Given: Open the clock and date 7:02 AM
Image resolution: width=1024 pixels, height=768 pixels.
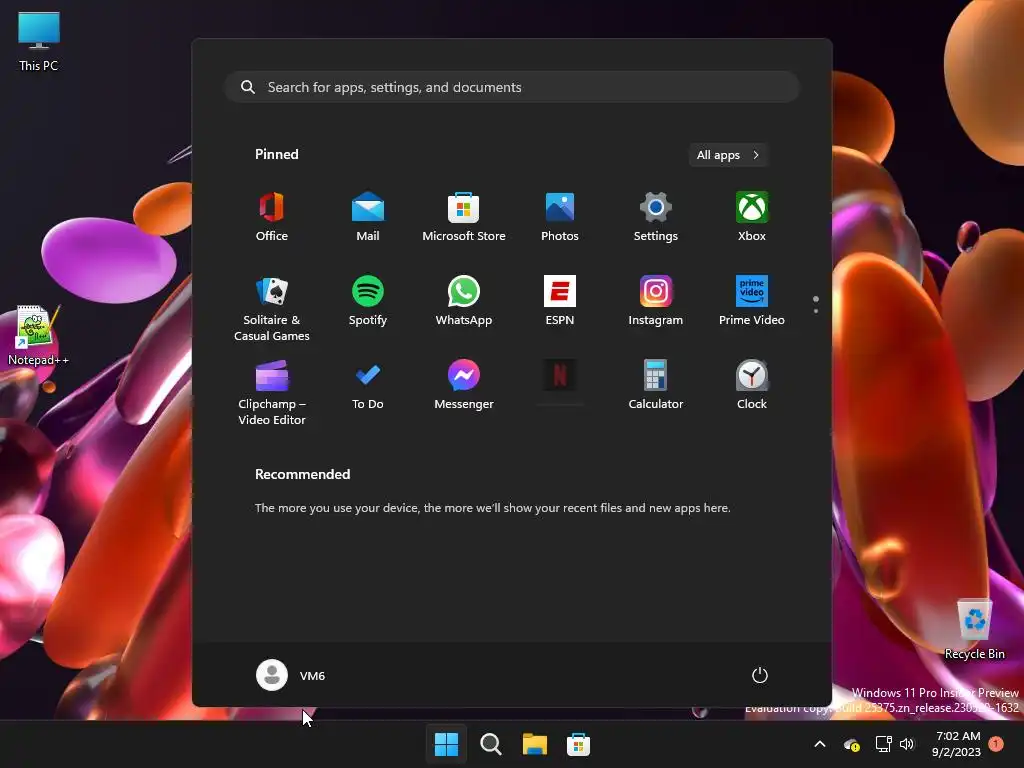Looking at the screenshot, I should (957, 744).
